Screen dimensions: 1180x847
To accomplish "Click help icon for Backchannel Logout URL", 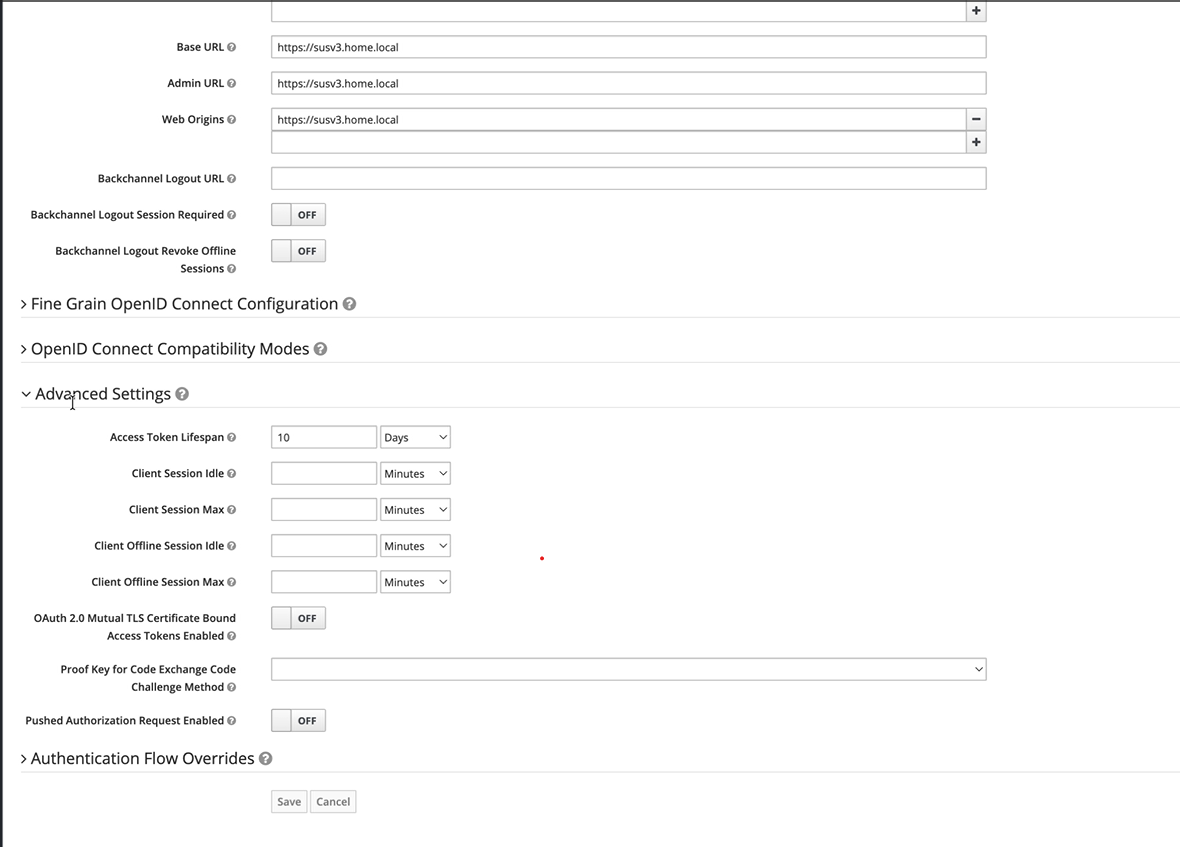I will point(232,179).
